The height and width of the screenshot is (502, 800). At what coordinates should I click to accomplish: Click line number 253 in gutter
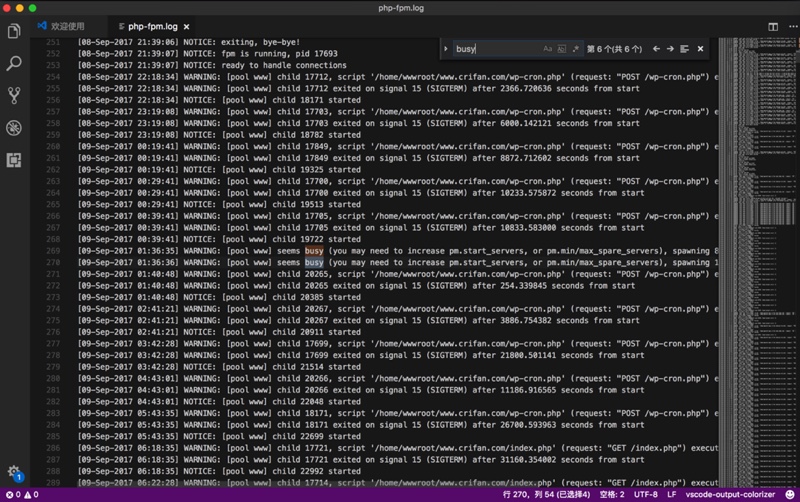[x=53, y=65]
